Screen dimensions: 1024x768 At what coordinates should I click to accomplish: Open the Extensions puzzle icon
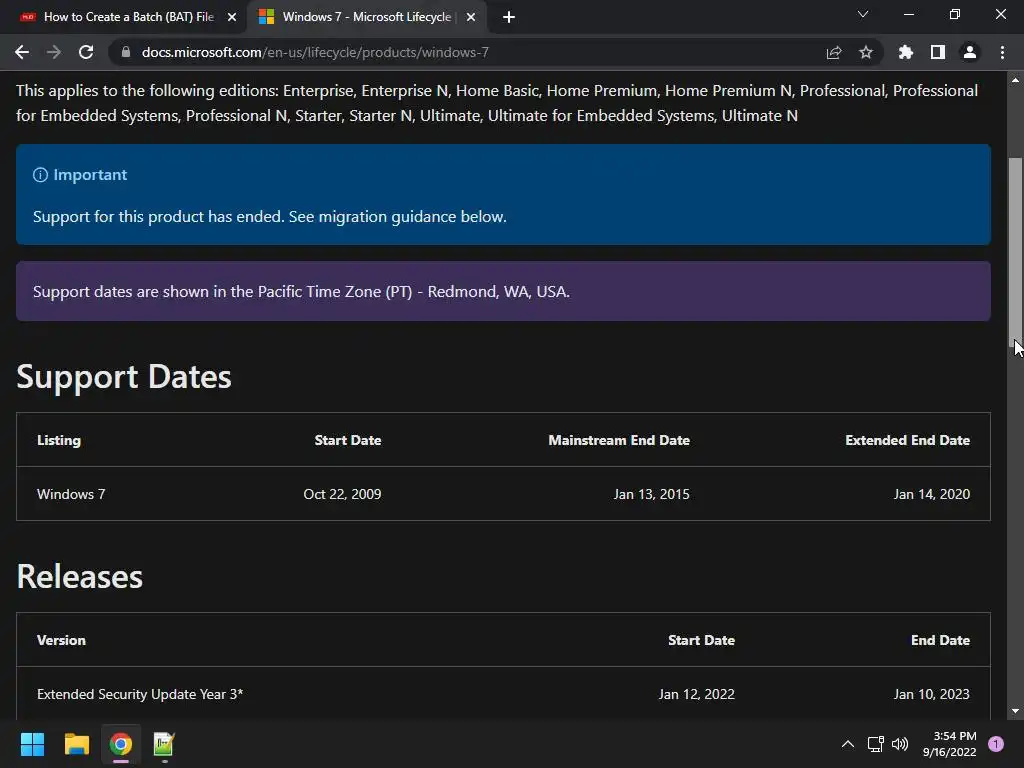point(906,52)
